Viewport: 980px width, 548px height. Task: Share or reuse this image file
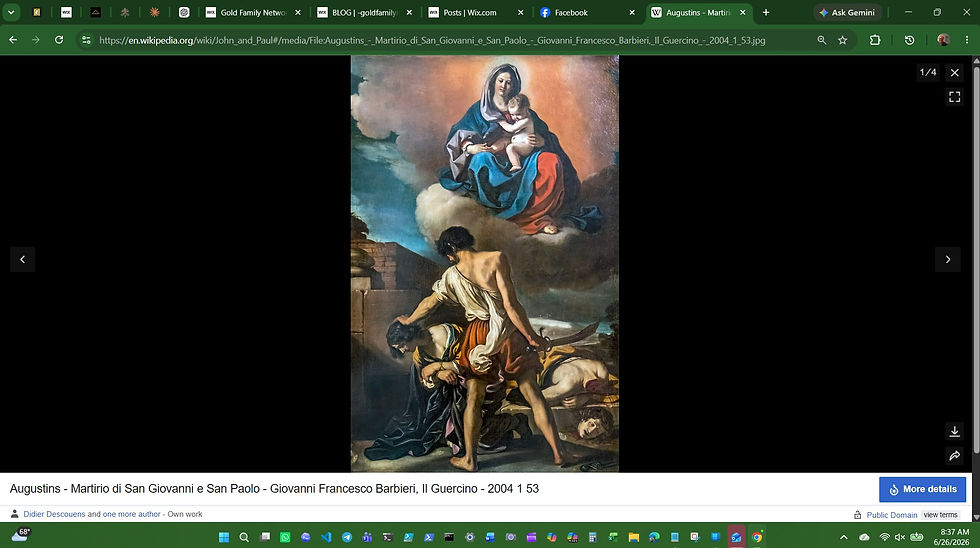pyautogui.click(x=954, y=456)
